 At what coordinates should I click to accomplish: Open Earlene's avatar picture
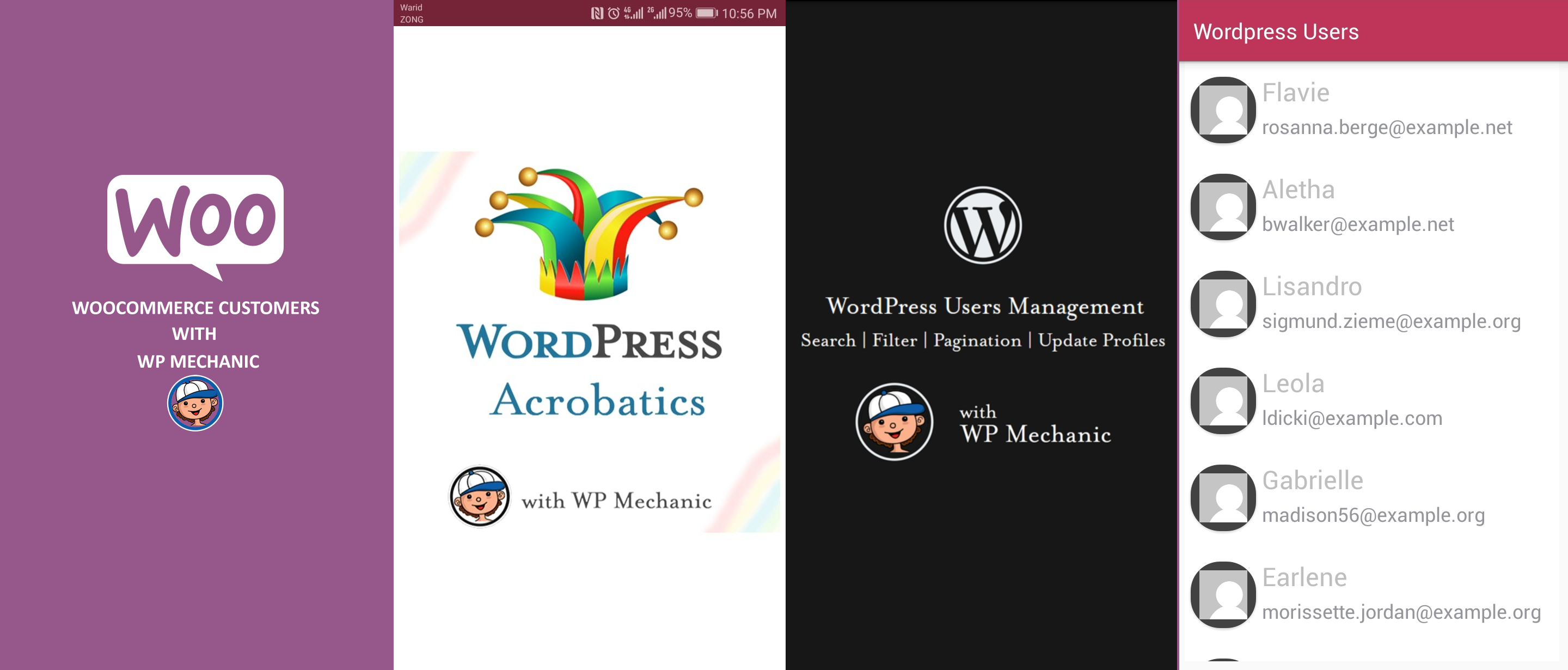click(x=1223, y=594)
